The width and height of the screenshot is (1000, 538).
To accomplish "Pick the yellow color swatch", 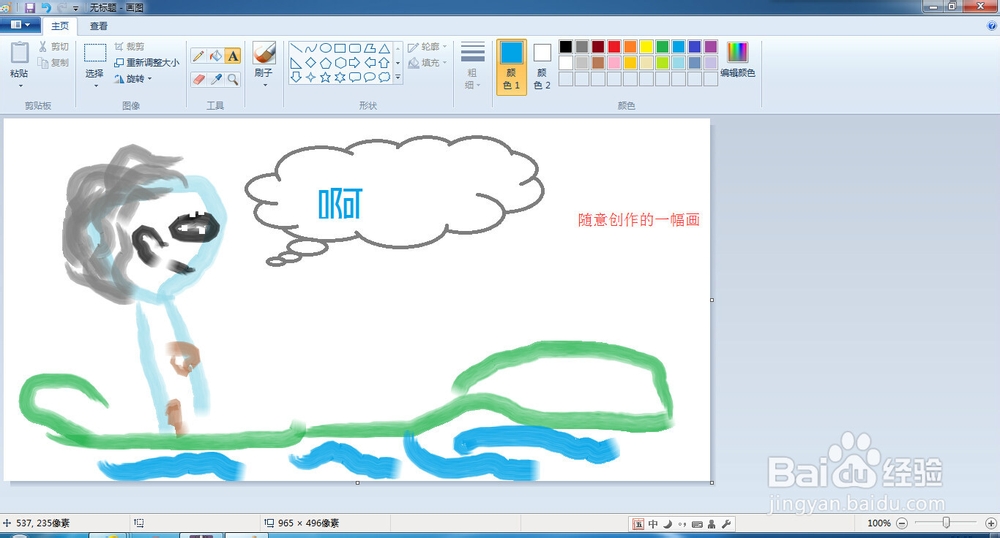I will tap(646, 47).
